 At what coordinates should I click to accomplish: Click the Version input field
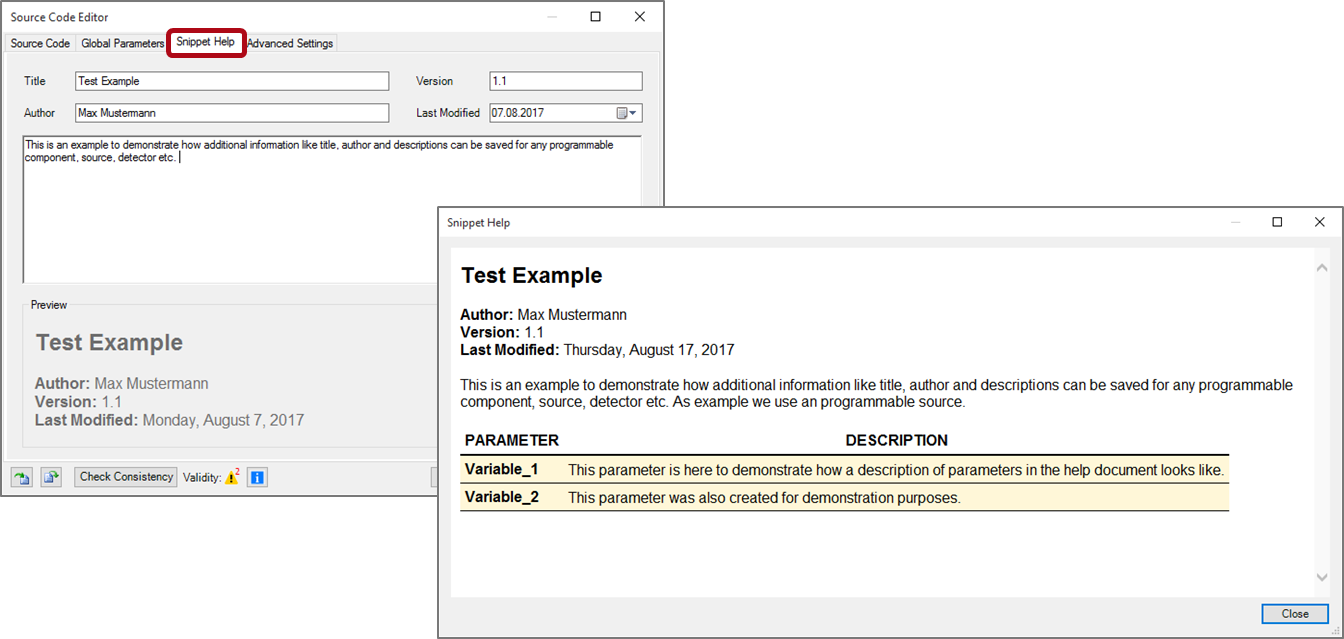(566, 81)
